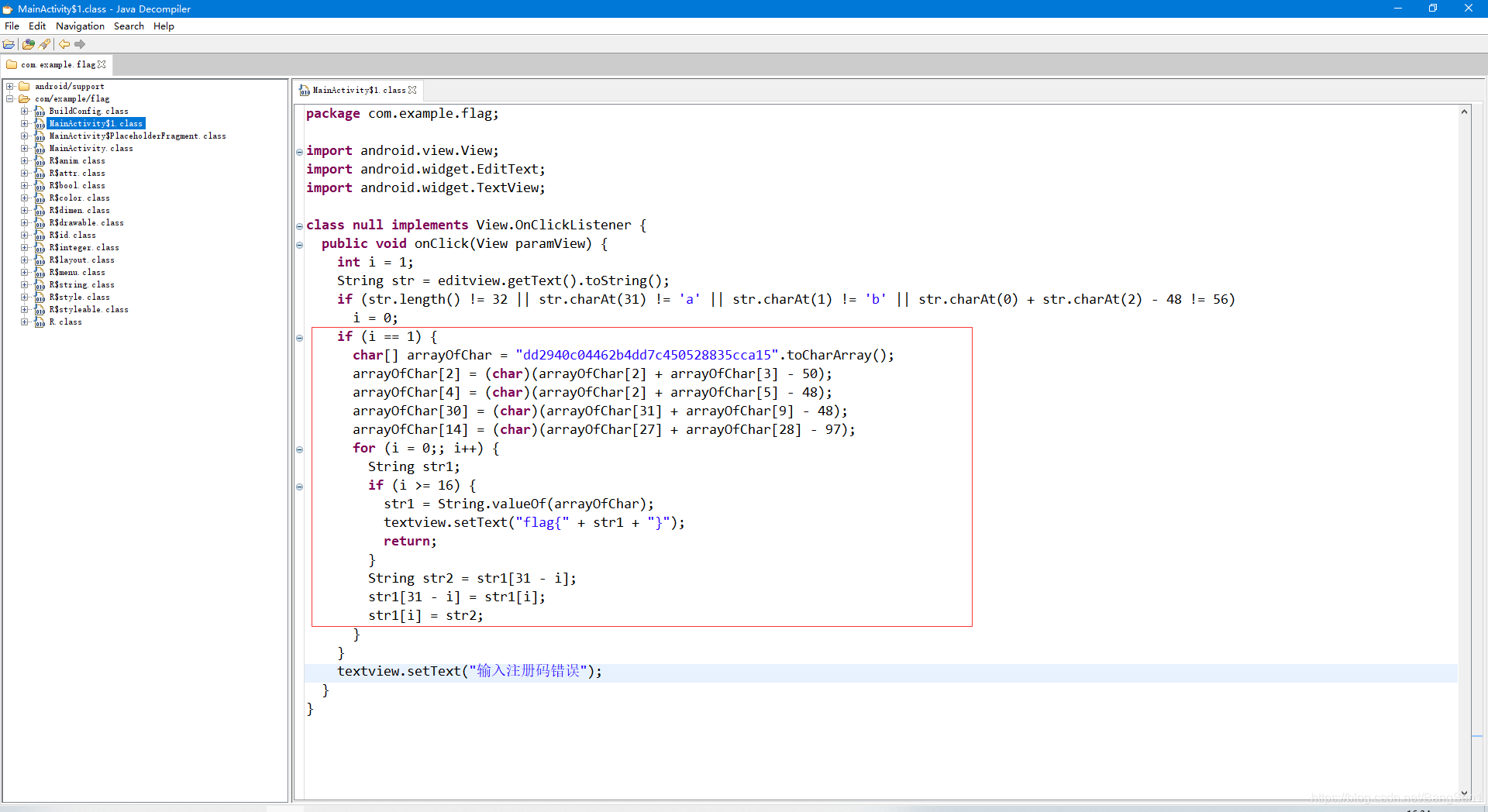This screenshot has height=812, width=1488.
Task: Open the Help menu
Action: coord(164,26)
